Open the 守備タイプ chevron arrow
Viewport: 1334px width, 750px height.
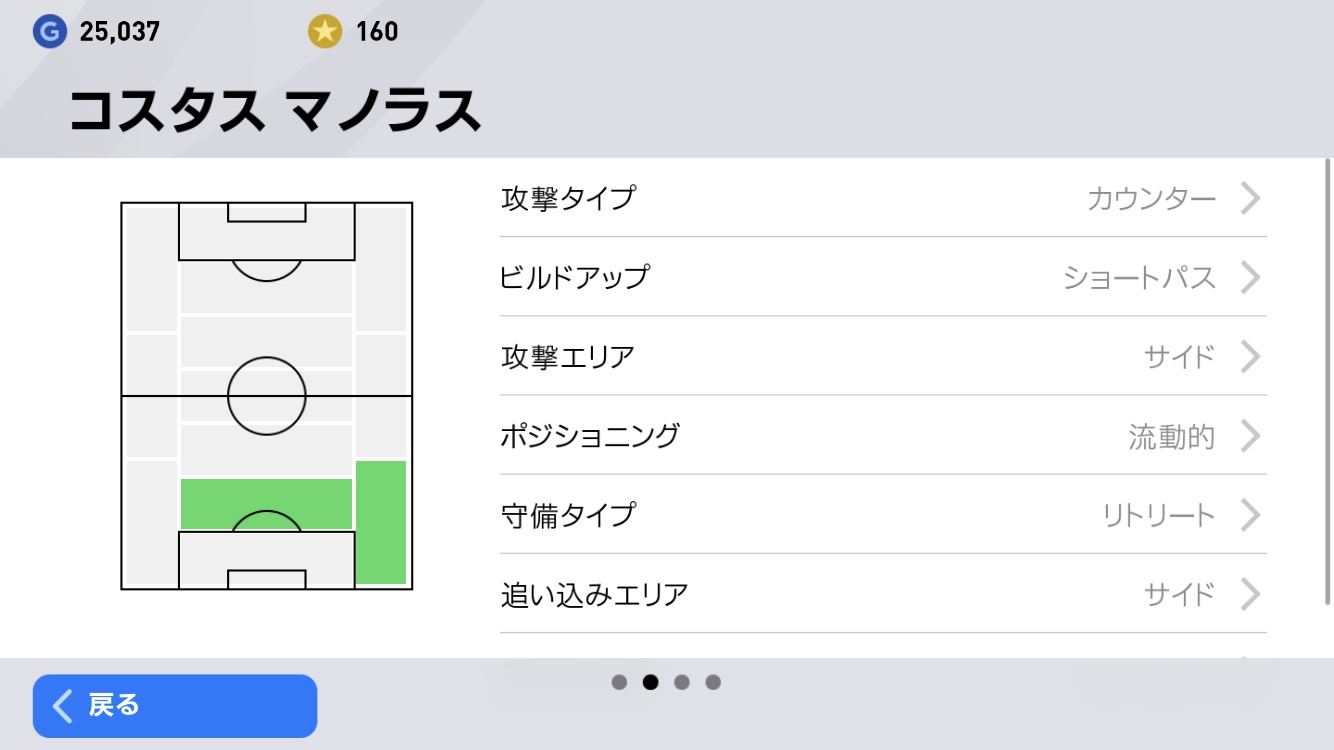click(1250, 515)
